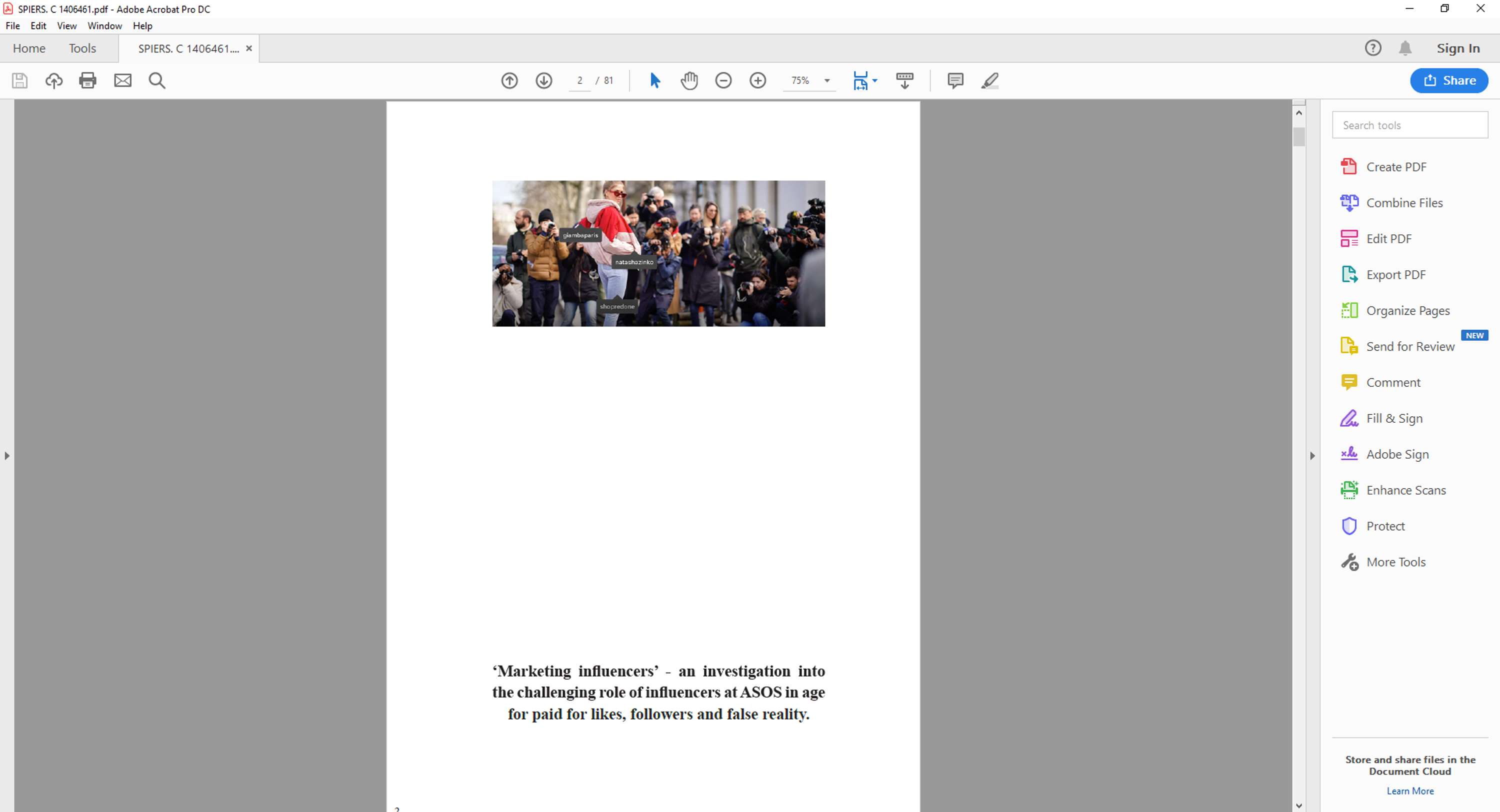Expand the left navigation pane

tap(6, 456)
